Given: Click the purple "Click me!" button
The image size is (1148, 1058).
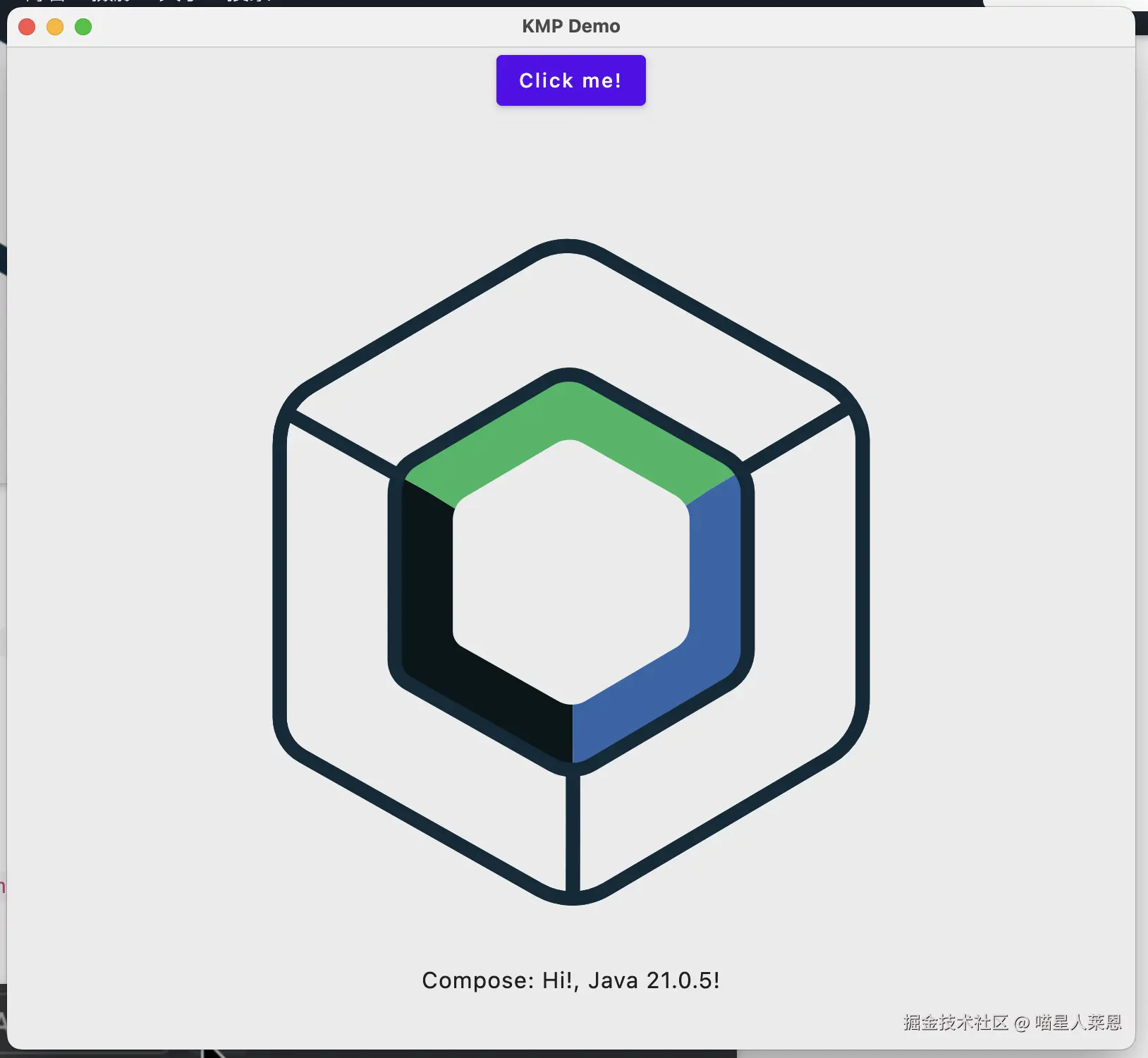Looking at the screenshot, I should pos(570,80).
